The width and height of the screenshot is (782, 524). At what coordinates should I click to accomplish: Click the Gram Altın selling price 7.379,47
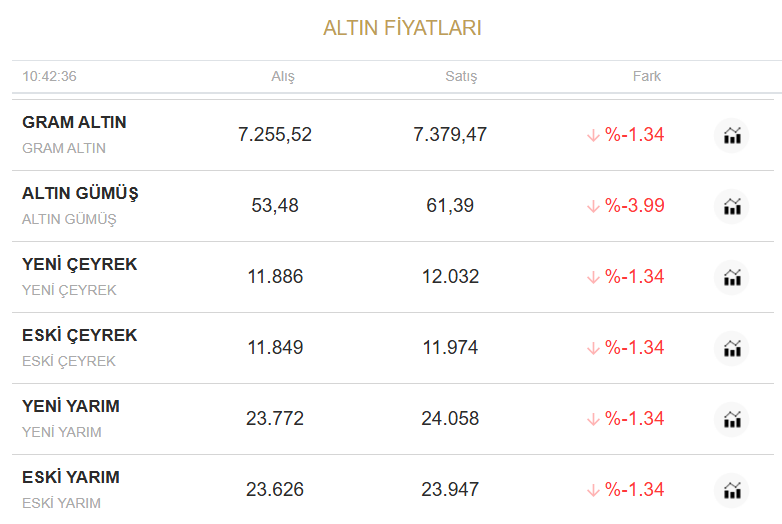coord(450,134)
